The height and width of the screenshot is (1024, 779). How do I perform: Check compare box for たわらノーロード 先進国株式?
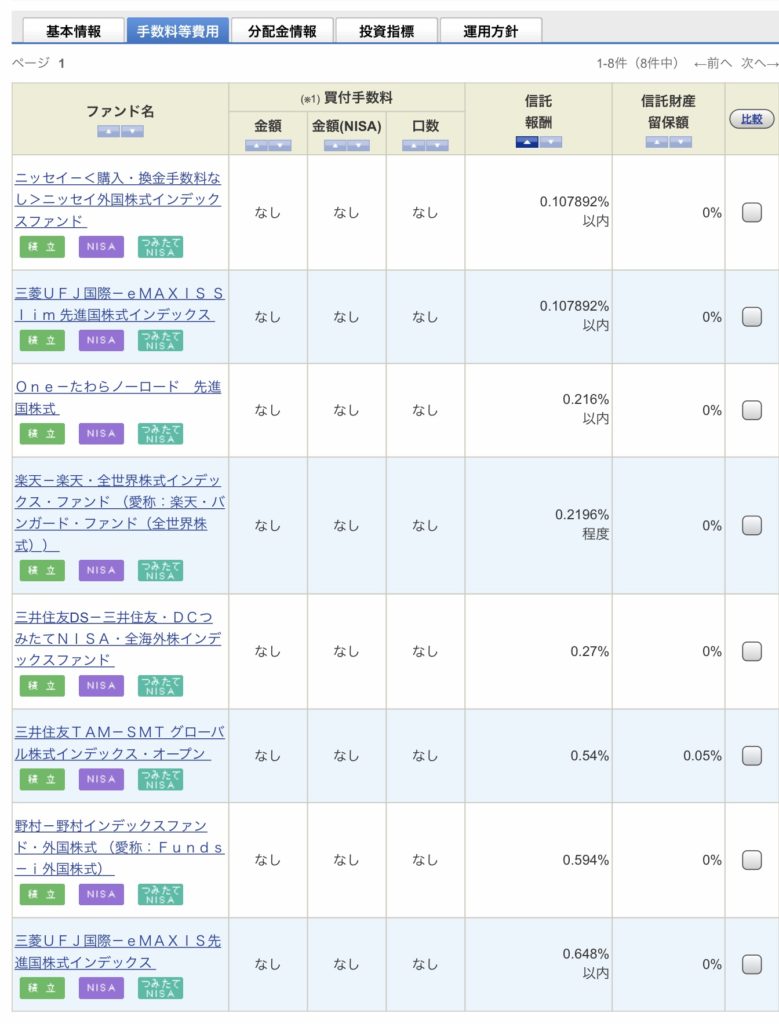coord(752,410)
